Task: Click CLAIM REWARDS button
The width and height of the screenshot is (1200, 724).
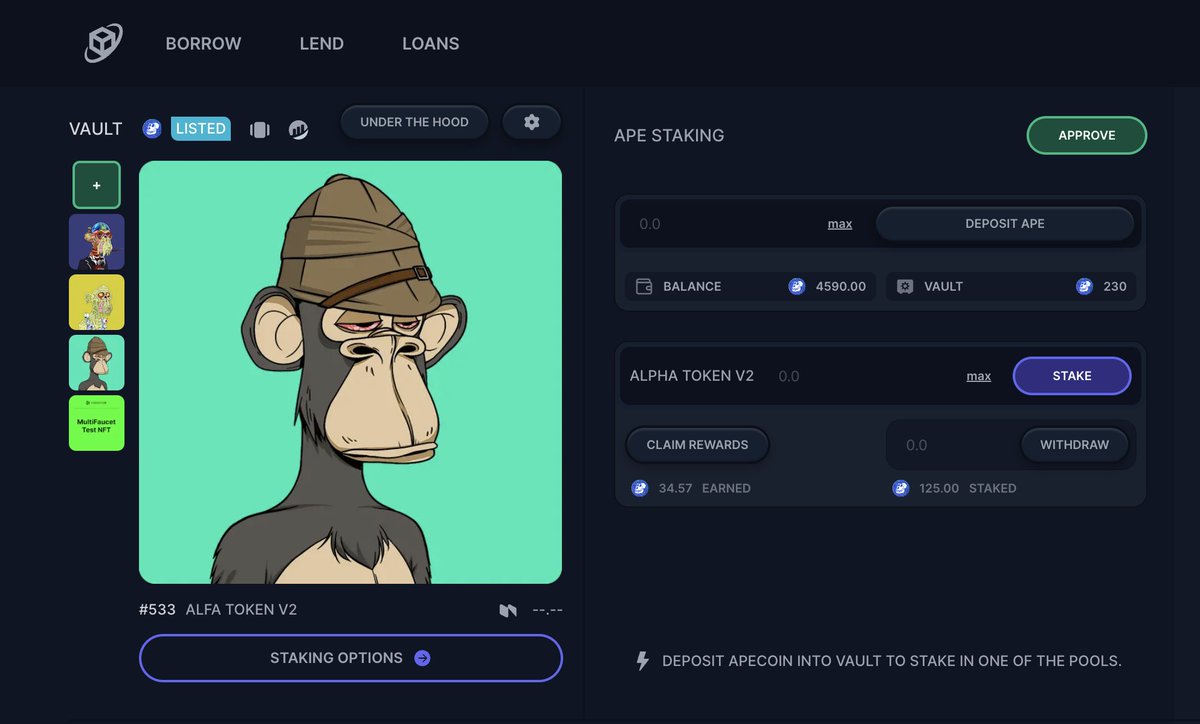Action: (697, 445)
